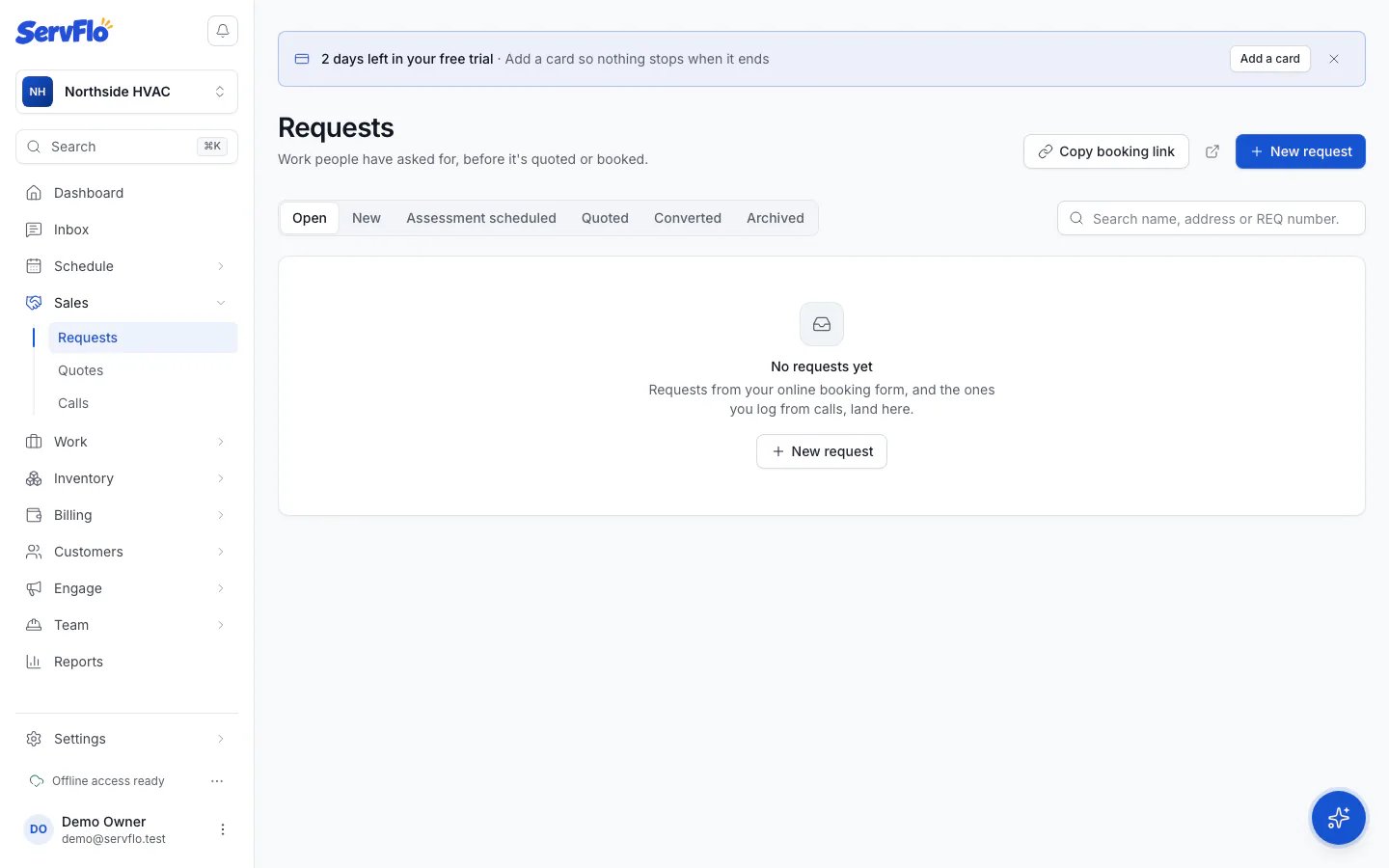Switch to the Converted tab
Viewport: 1389px width, 868px height.
688,218
